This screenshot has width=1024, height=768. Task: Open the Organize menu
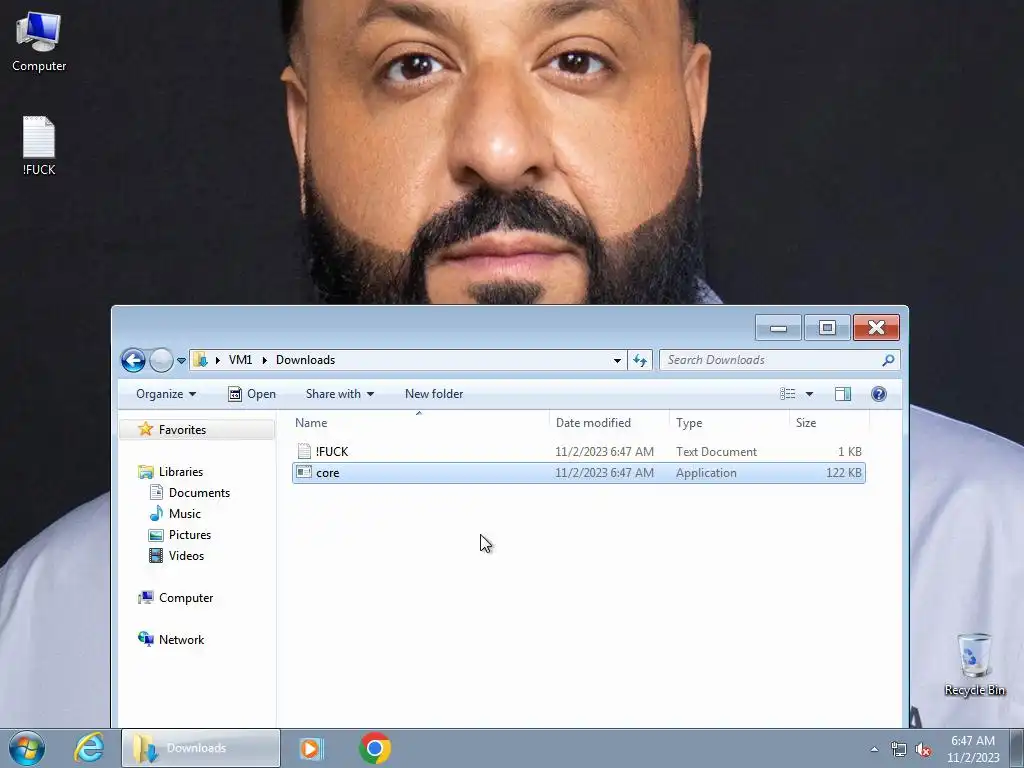[x=166, y=394]
